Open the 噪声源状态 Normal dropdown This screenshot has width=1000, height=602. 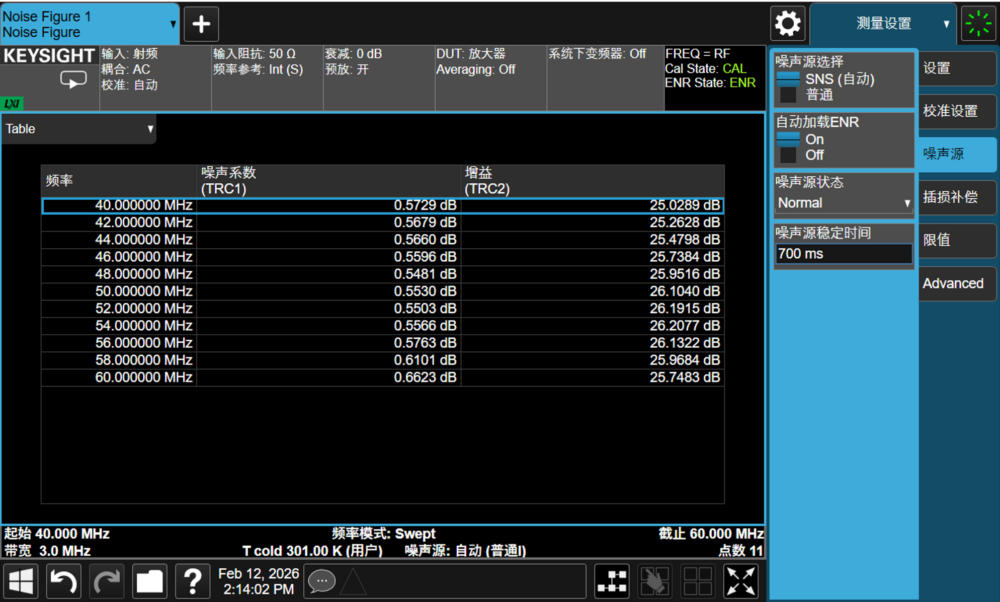point(844,203)
